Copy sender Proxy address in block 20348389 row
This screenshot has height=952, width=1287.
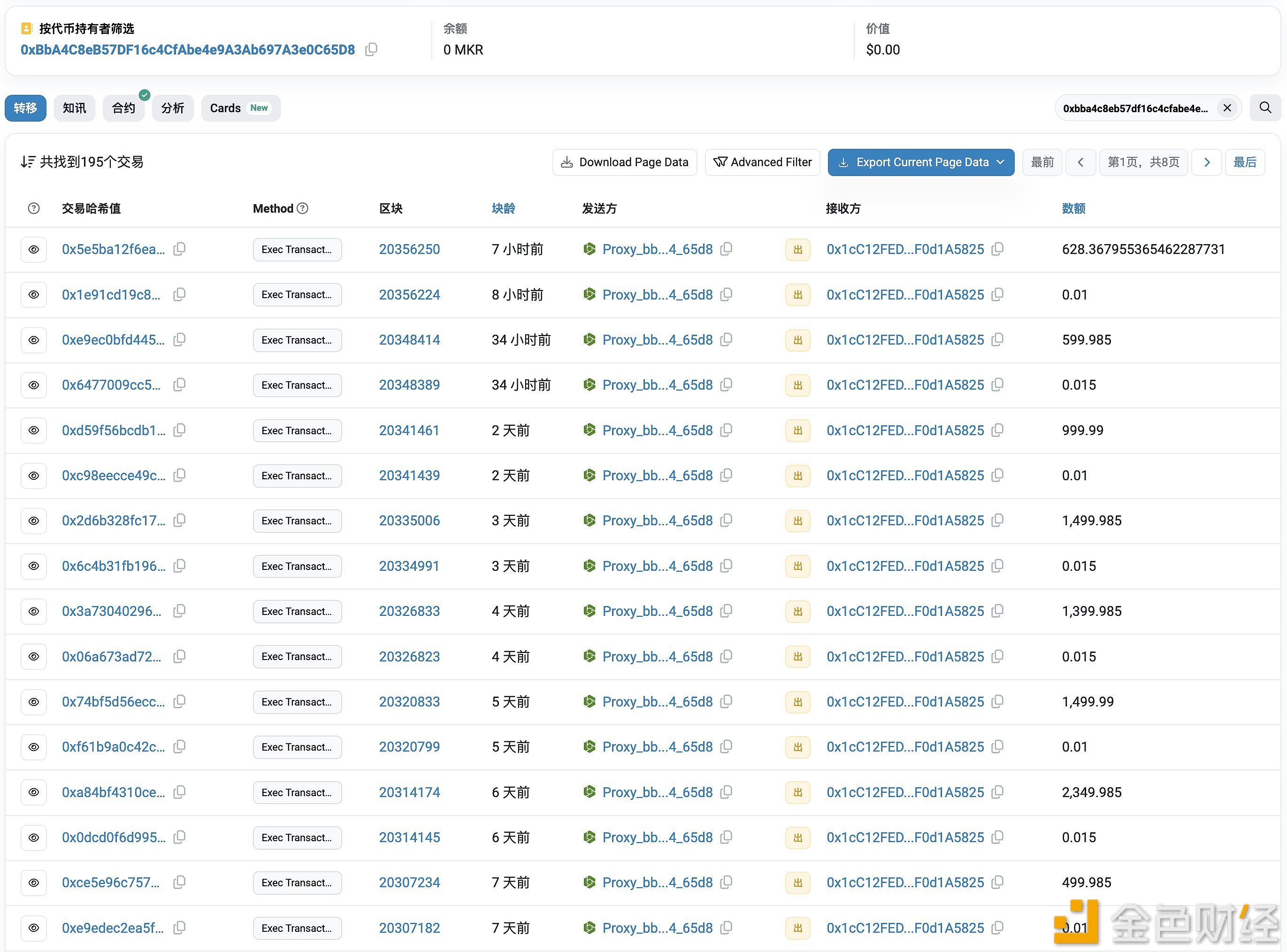click(727, 384)
